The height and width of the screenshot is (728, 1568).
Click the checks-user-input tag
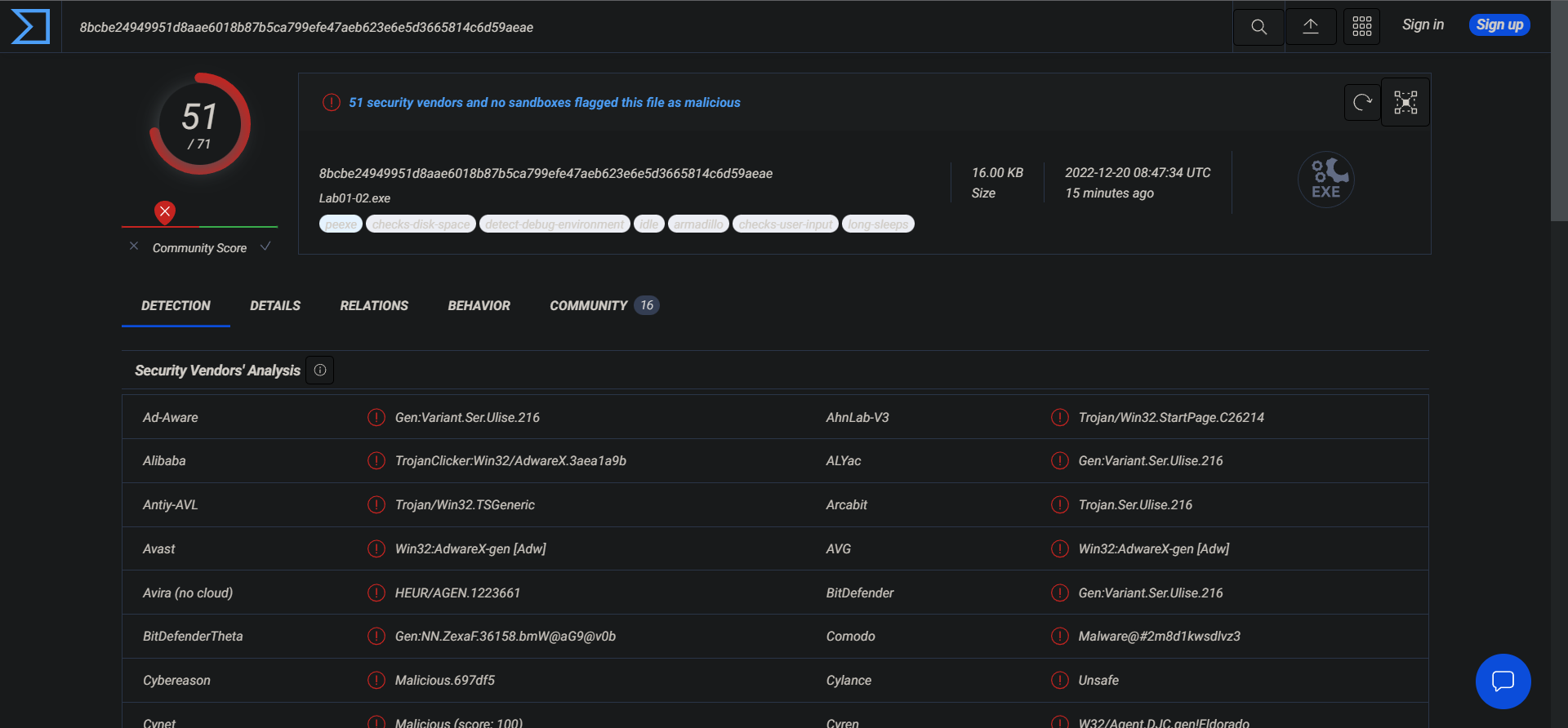click(786, 224)
